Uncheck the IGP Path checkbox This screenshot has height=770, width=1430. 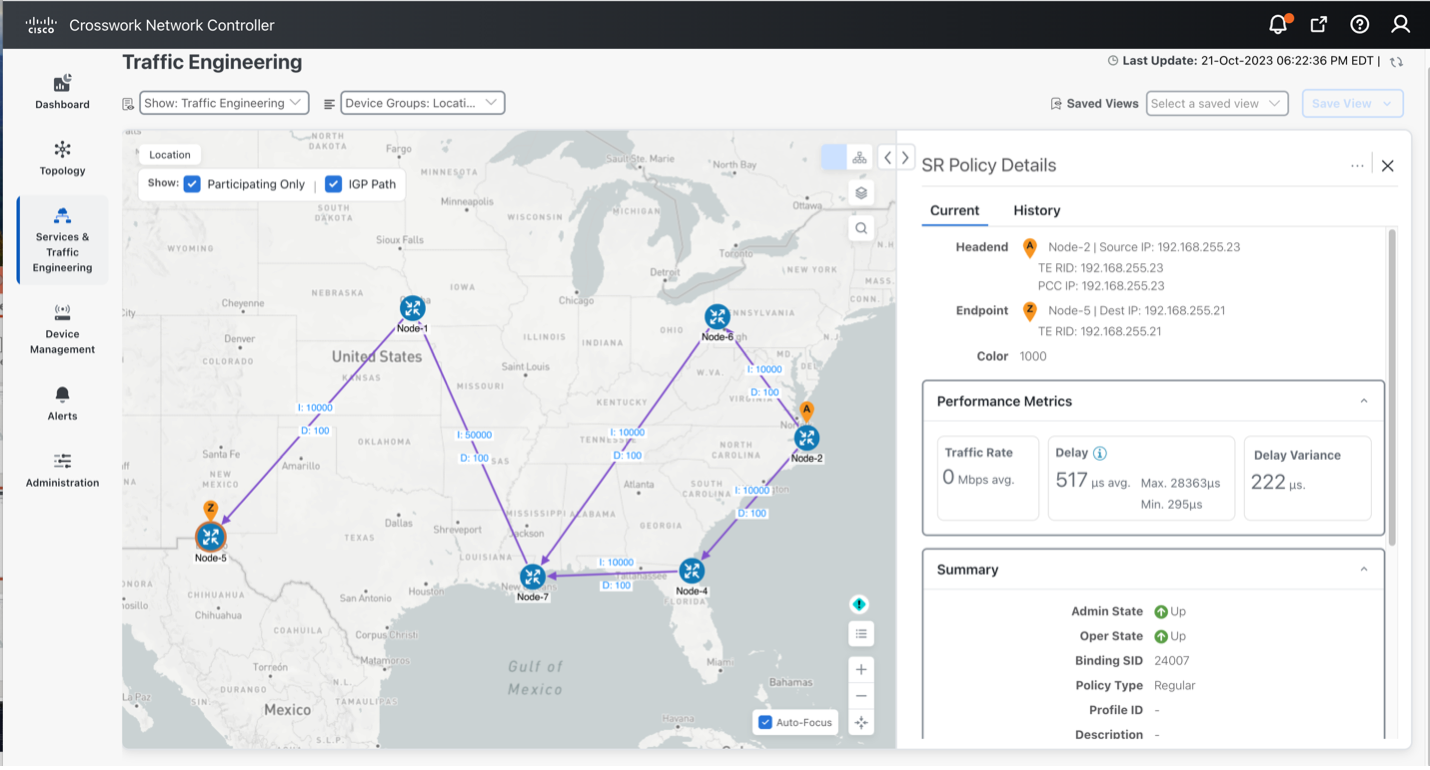coord(334,184)
